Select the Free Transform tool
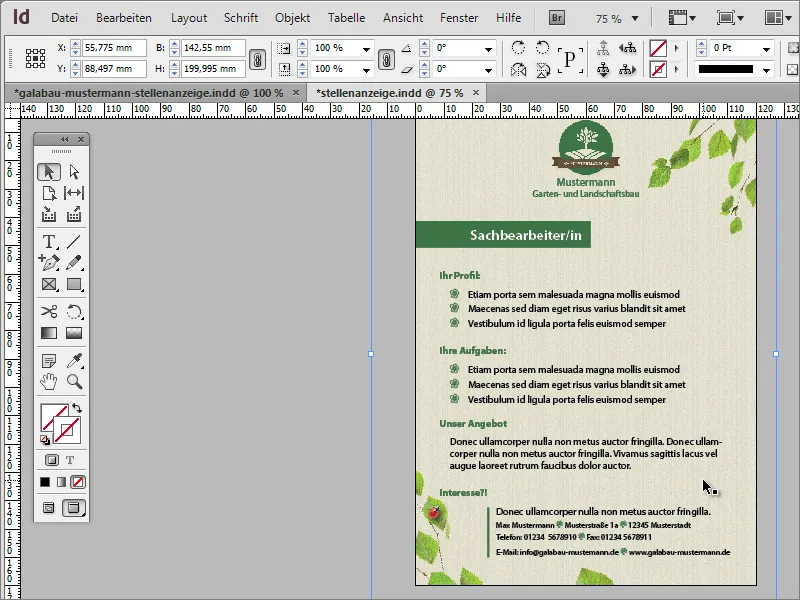800x600 pixels. coord(74,311)
